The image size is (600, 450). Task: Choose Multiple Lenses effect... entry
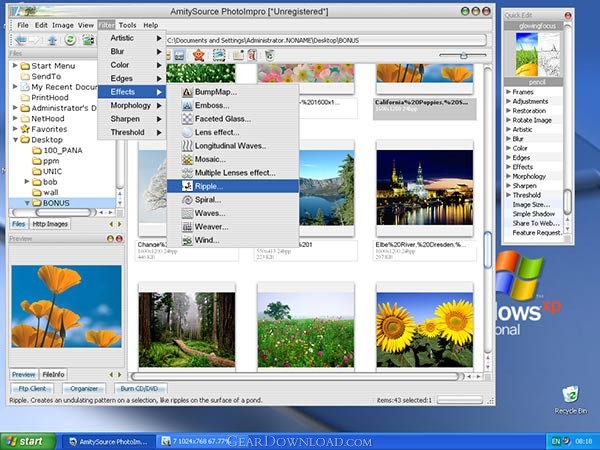click(x=233, y=173)
